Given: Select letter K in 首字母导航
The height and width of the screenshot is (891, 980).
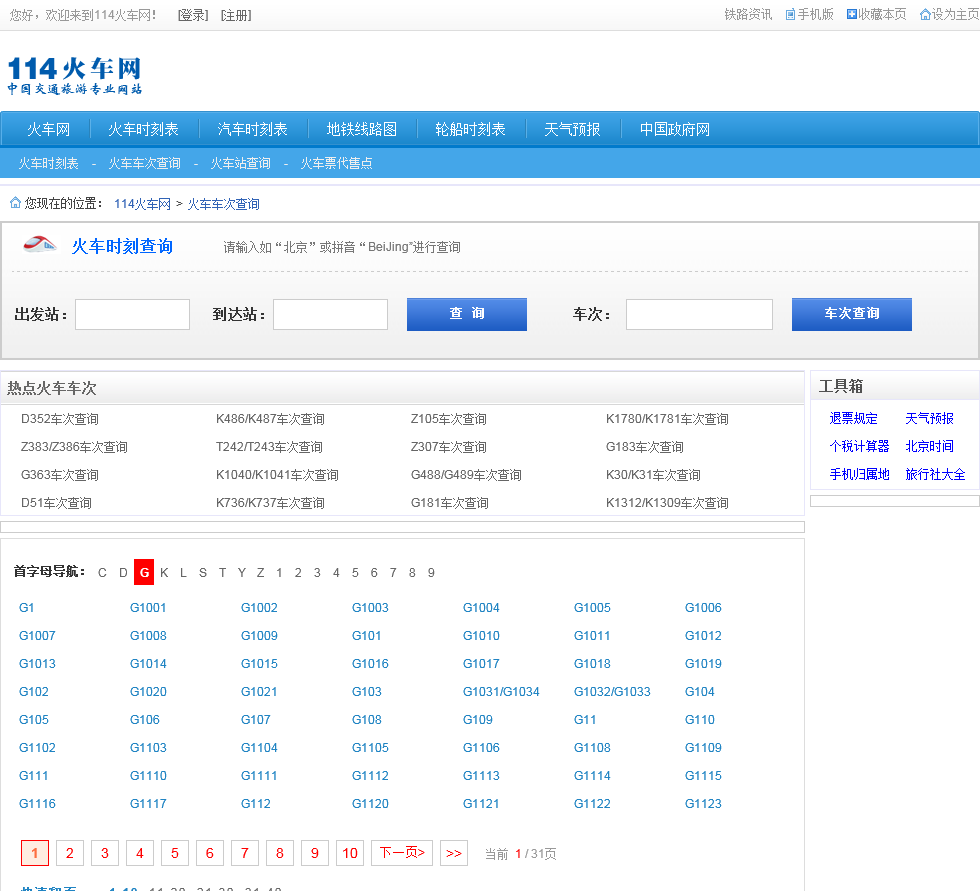Looking at the screenshot, I should [164, 573].
